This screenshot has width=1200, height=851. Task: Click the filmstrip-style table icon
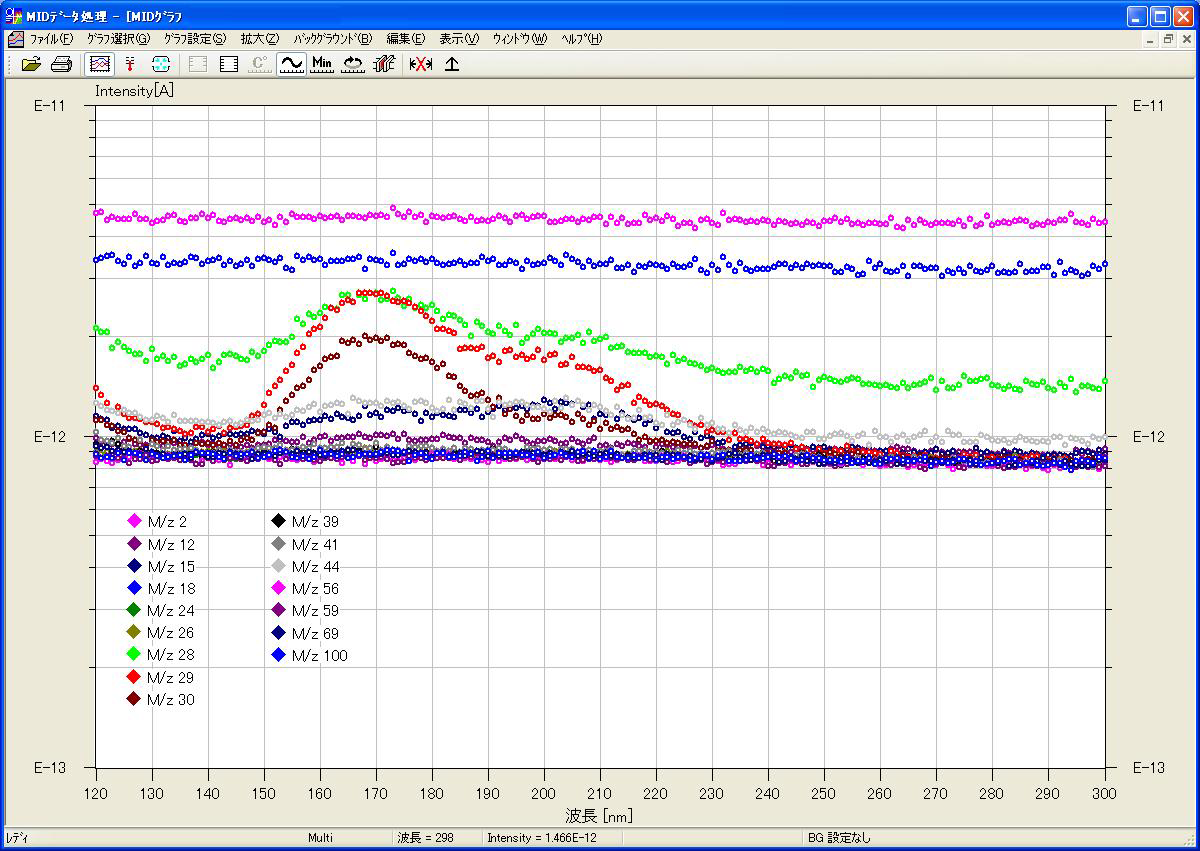point(229,64)
